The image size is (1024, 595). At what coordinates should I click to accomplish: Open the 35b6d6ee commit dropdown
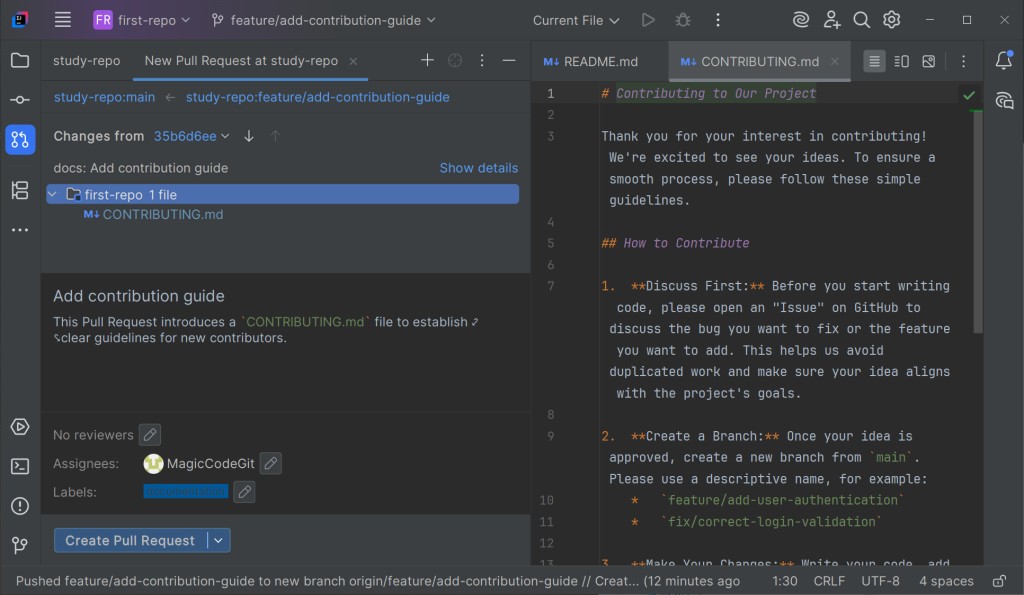click(x=191, y=136)
